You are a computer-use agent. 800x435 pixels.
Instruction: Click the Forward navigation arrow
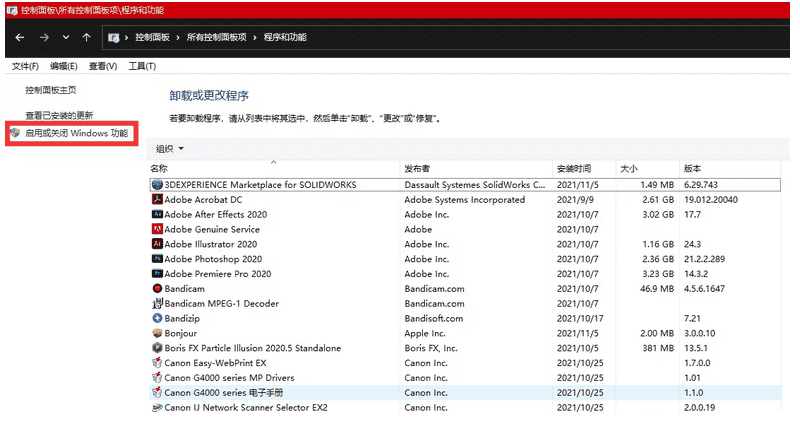(x=44, y=37)
